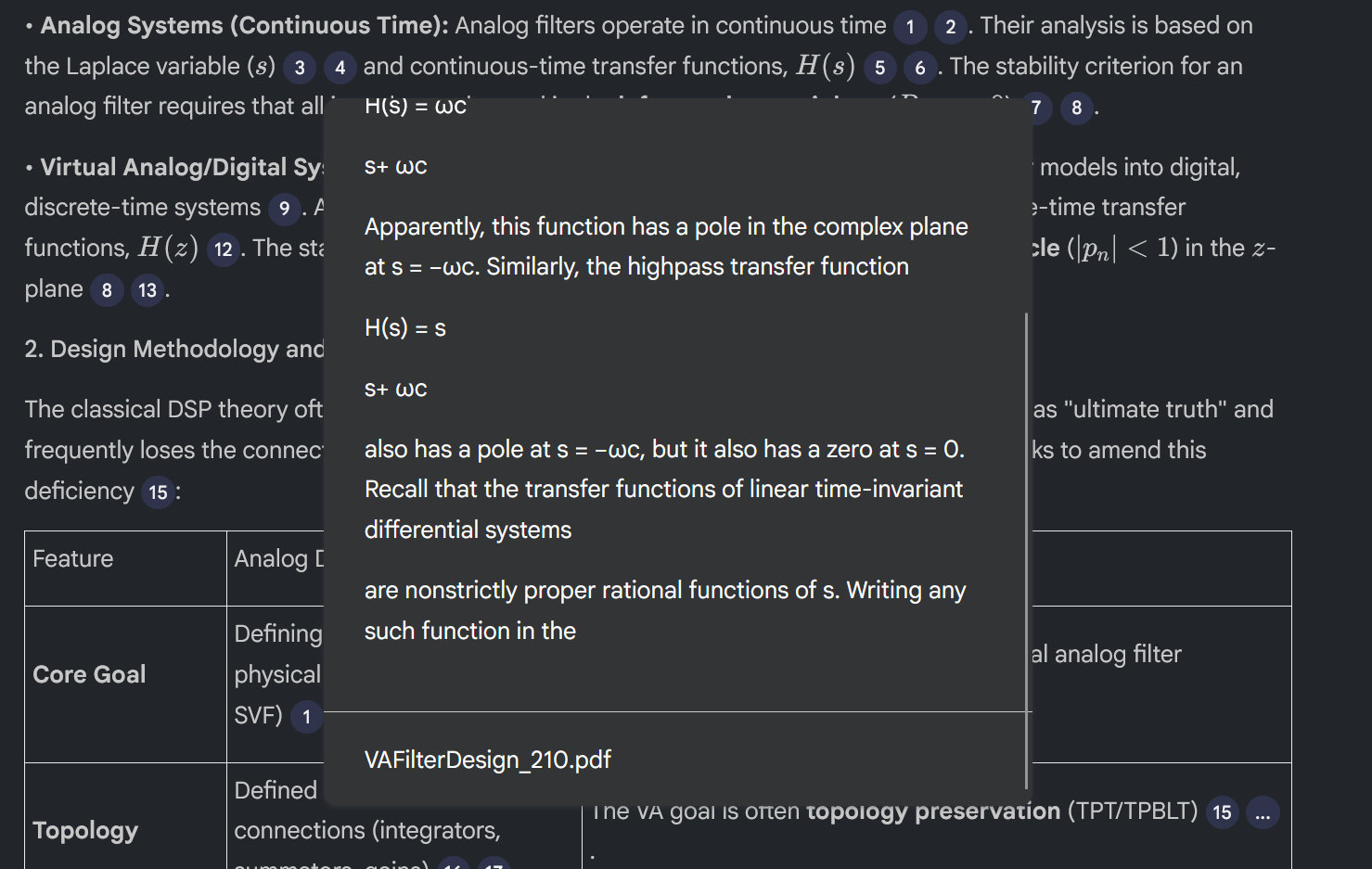
Task: Open citation 8 next to "plane"
Action: [107, 290]
